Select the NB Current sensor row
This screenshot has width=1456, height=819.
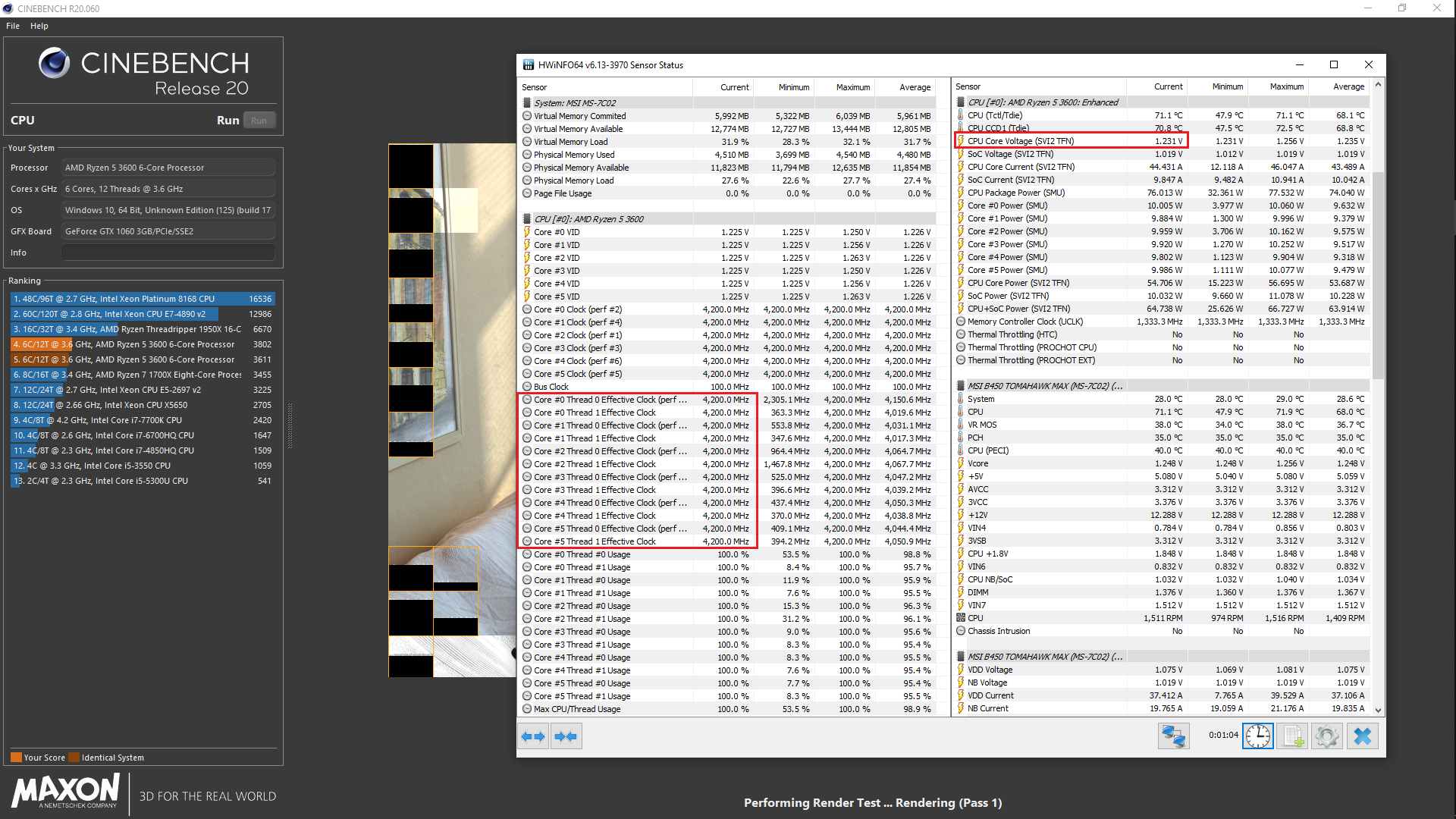(1161, 708)
